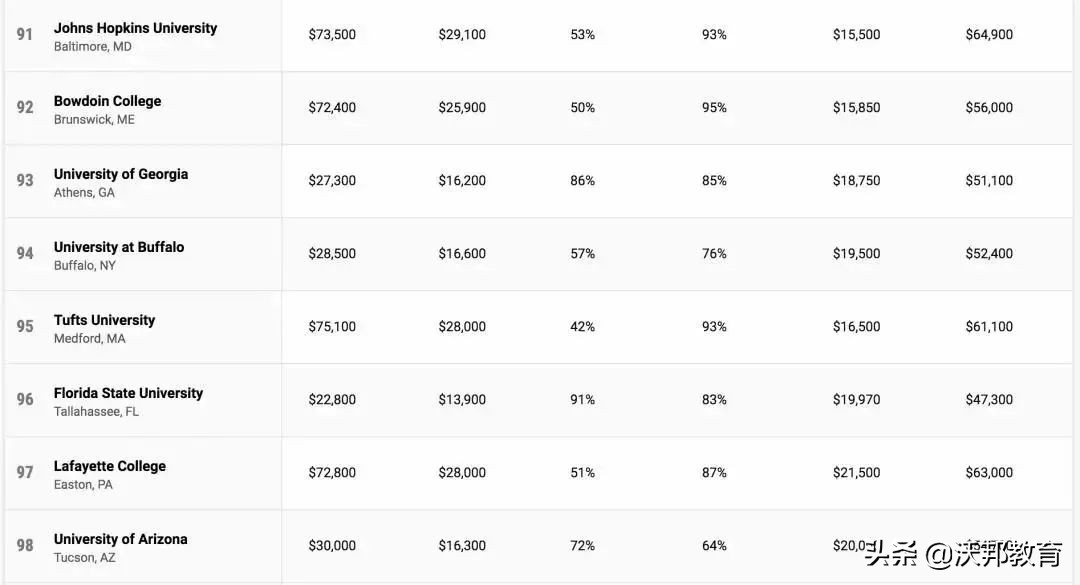Image resolution: width=1080 pixels, height=585 pixels.
Task: Open University at Buffalo listing
Action: [x=119, y=247]
